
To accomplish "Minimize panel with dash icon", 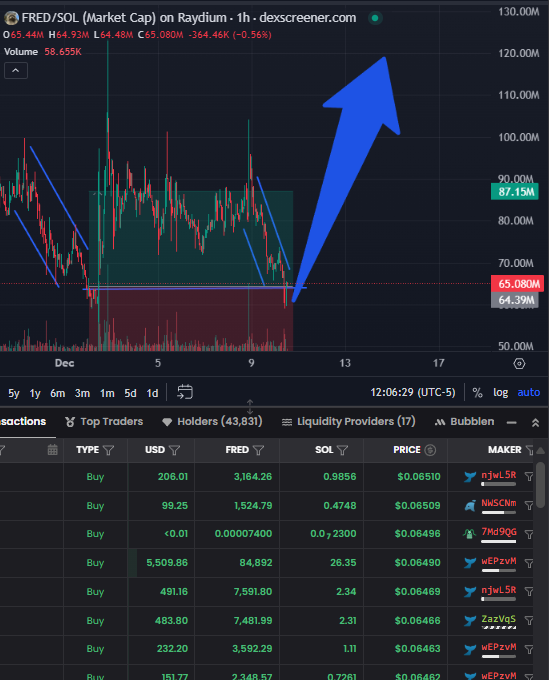I will [x=512, y=422].
